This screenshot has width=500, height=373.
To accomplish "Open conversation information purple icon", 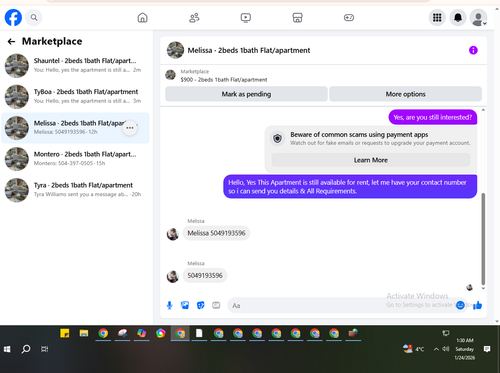I will [x=473, y=50].
